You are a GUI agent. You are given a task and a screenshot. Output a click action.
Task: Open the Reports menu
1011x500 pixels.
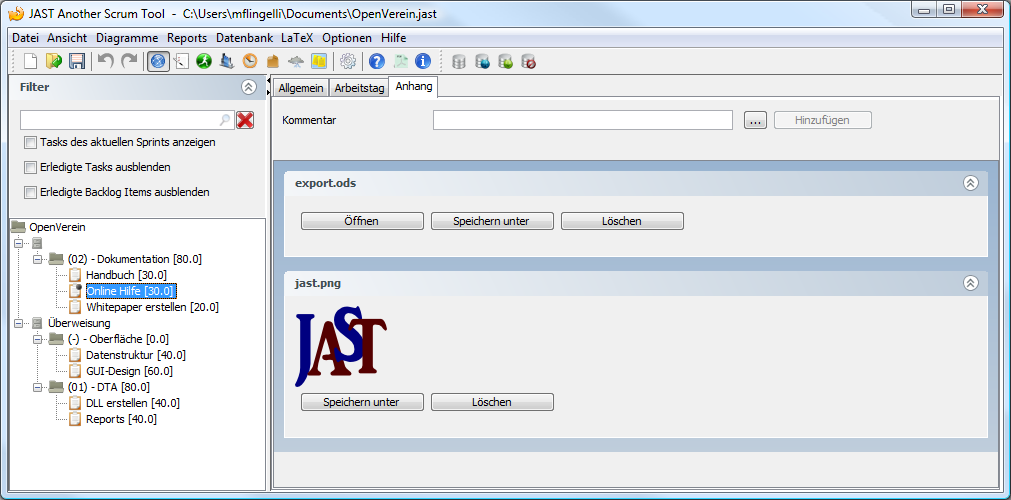coord(187,37)
